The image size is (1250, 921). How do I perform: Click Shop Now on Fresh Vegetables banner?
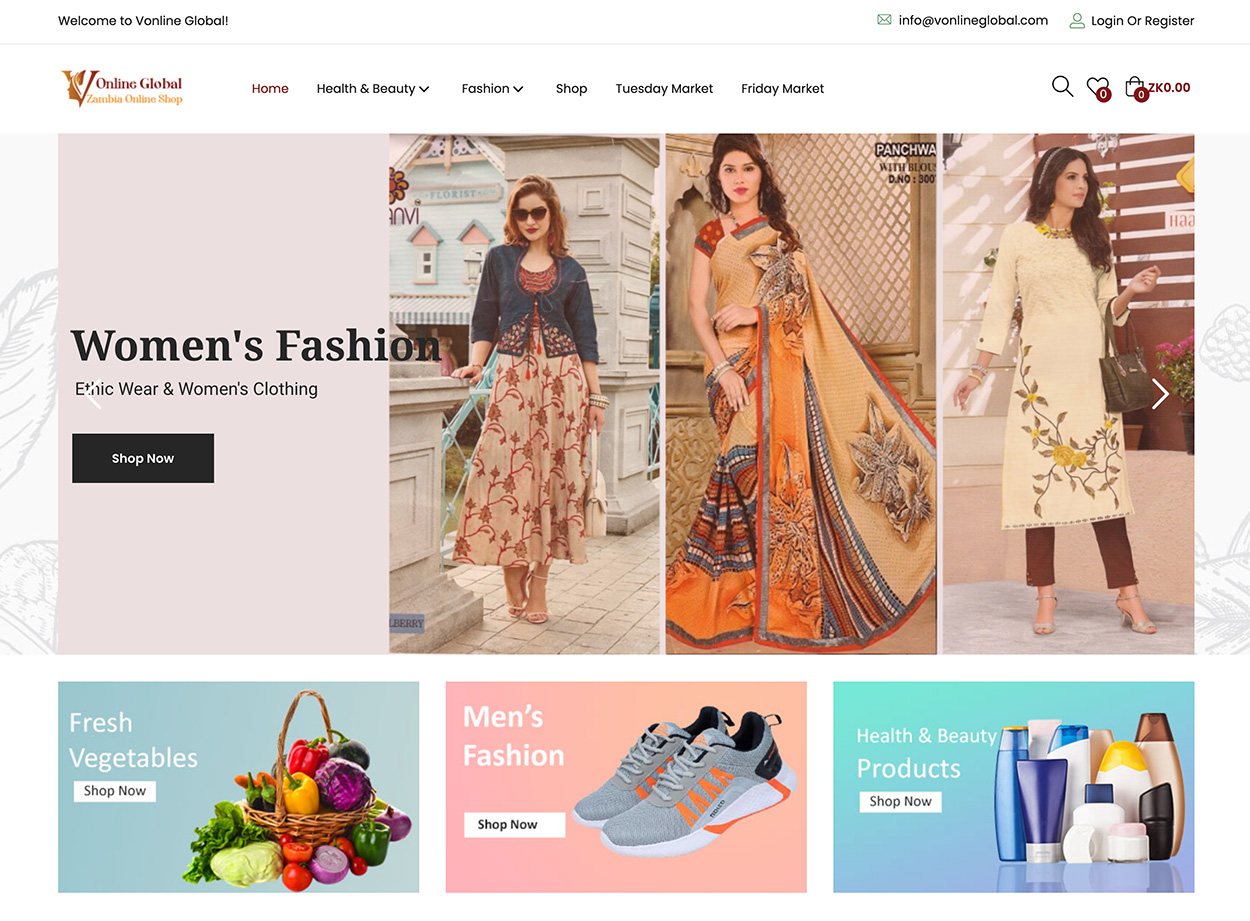coord(115,791)
